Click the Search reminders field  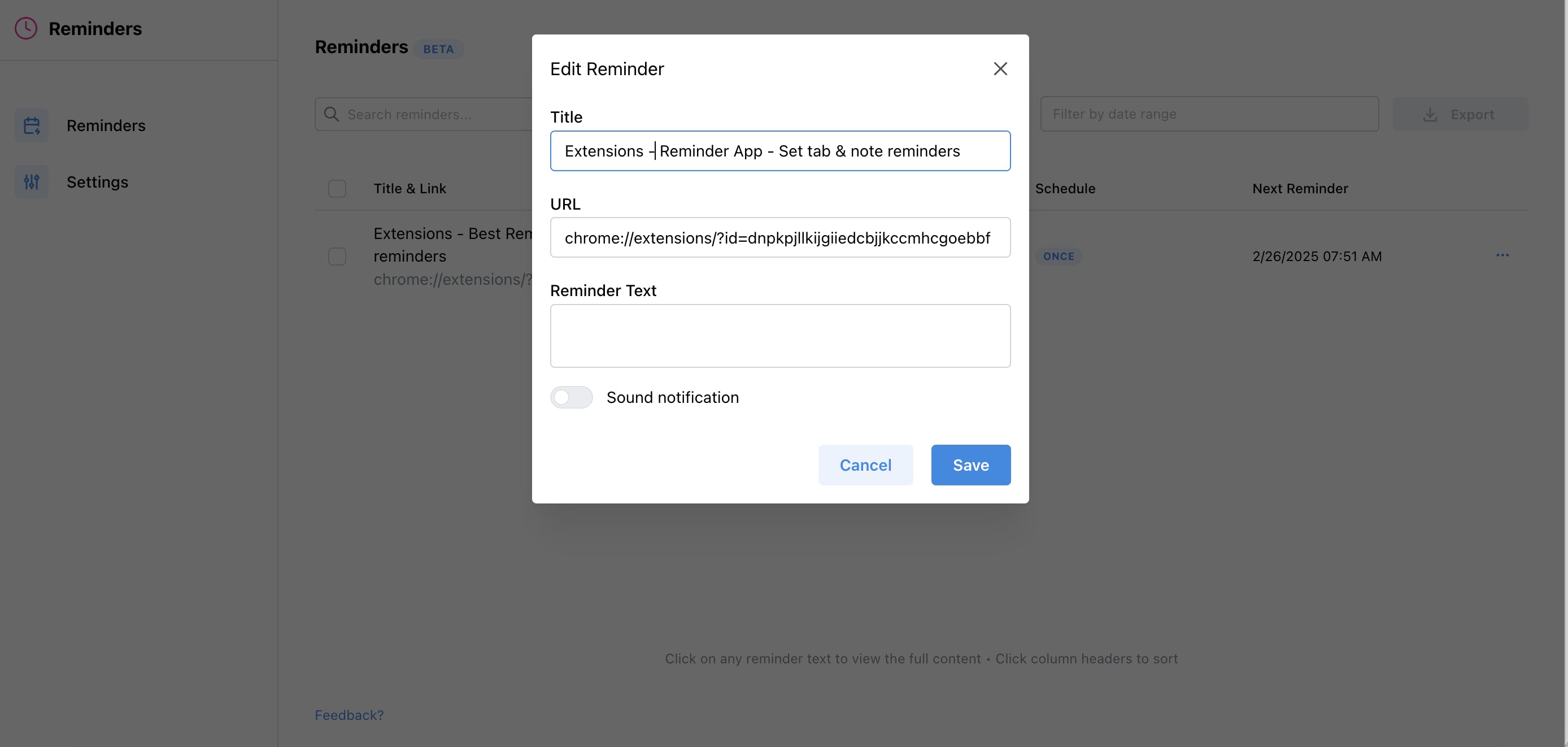pos(424,114)
